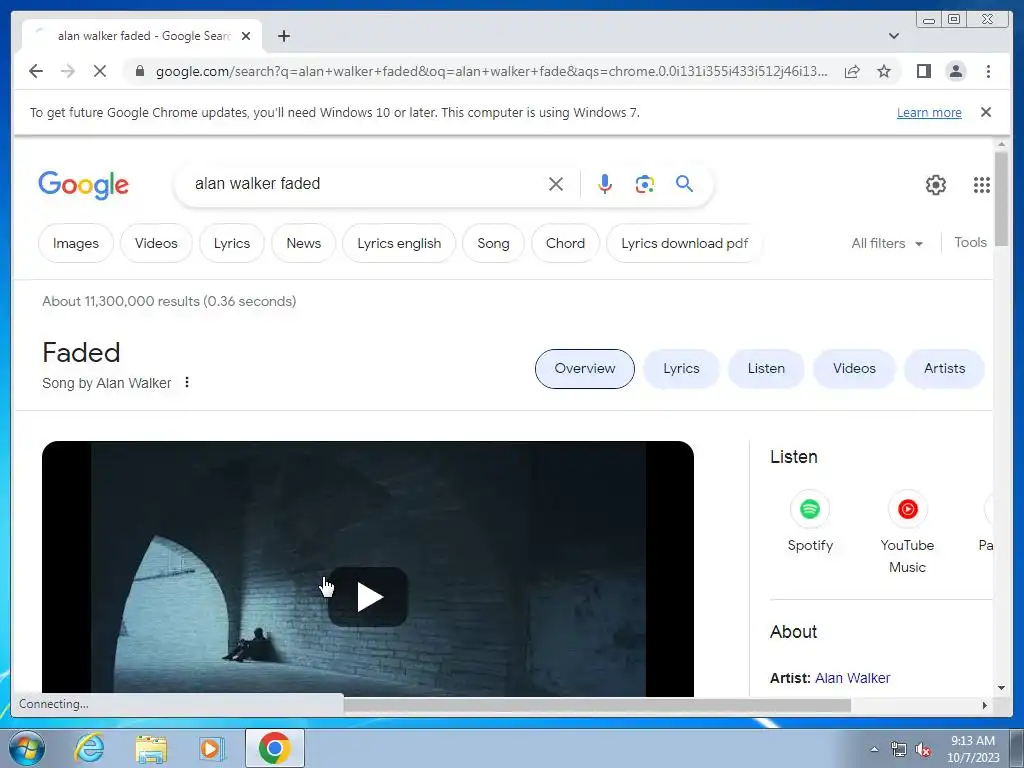
Task: Open the taskbar clock and date
Action: coord(973,749)
